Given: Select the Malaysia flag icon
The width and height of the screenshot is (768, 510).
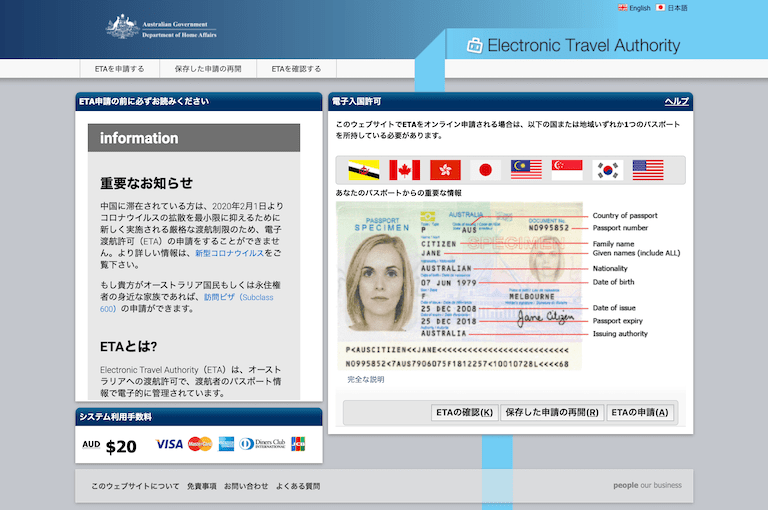Looking at the screenshot, I should tap(526, 170).
